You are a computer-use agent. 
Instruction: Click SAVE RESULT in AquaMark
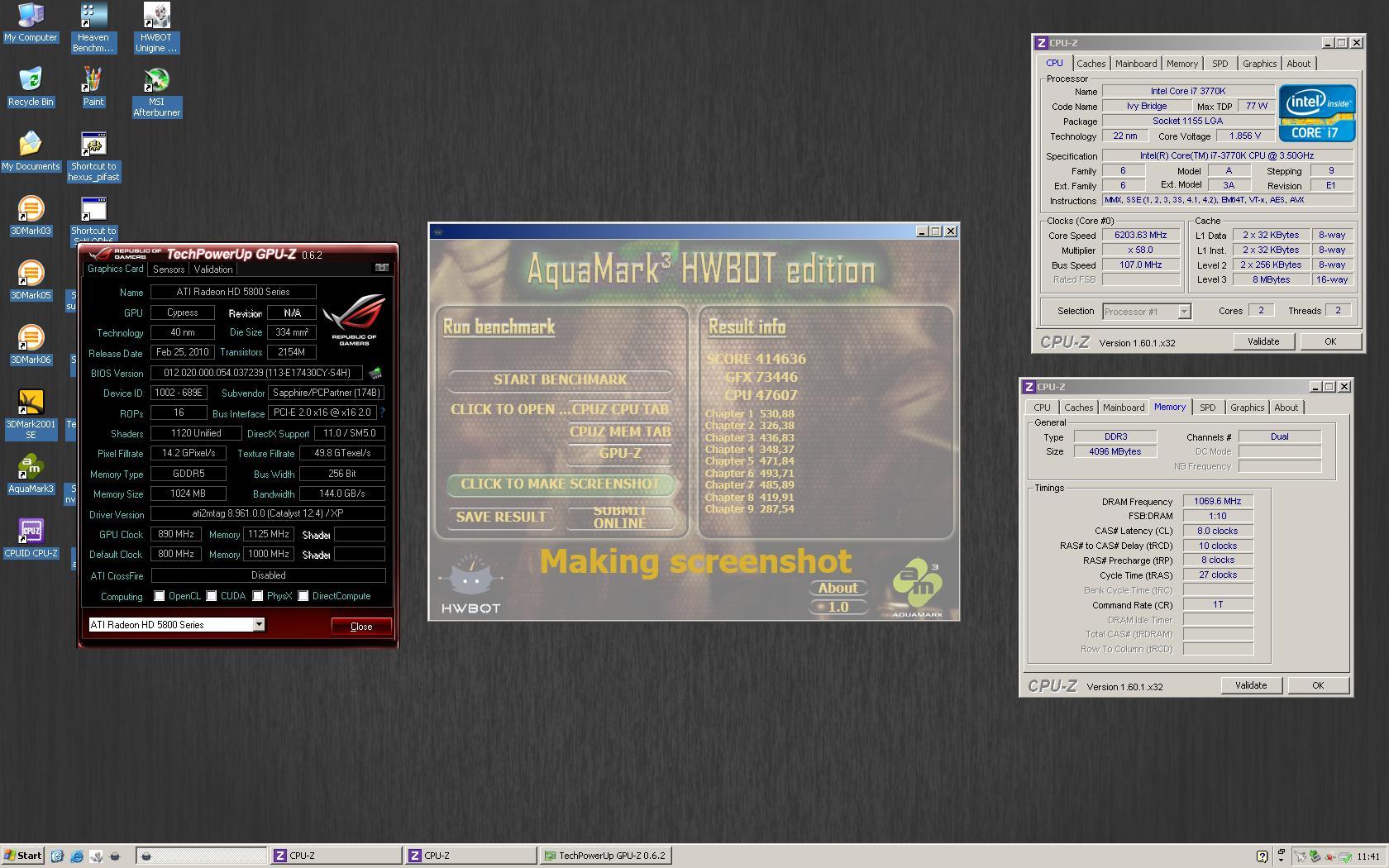coord(501,517)
